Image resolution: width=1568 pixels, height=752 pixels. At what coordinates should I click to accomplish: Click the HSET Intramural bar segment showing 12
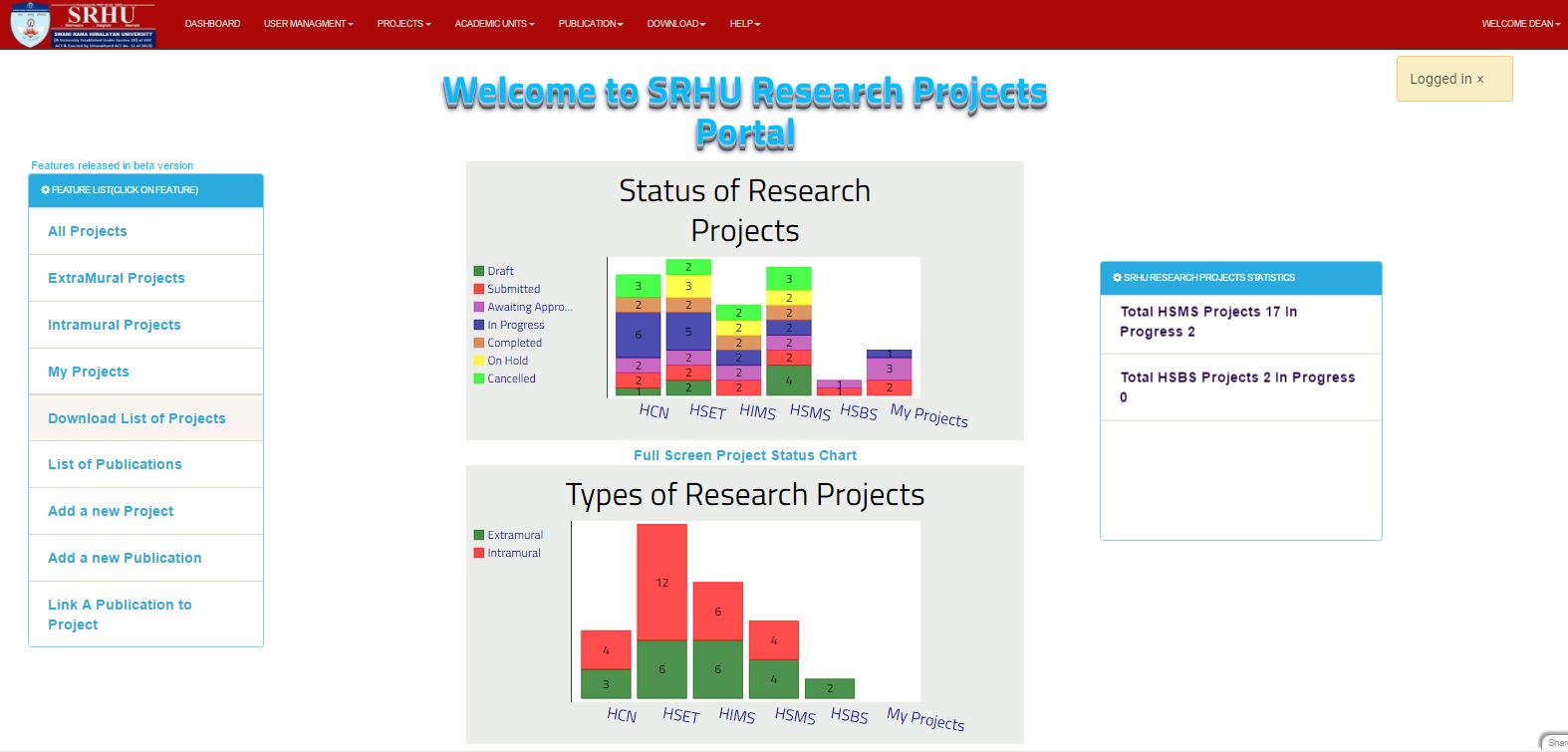point(661,582)
